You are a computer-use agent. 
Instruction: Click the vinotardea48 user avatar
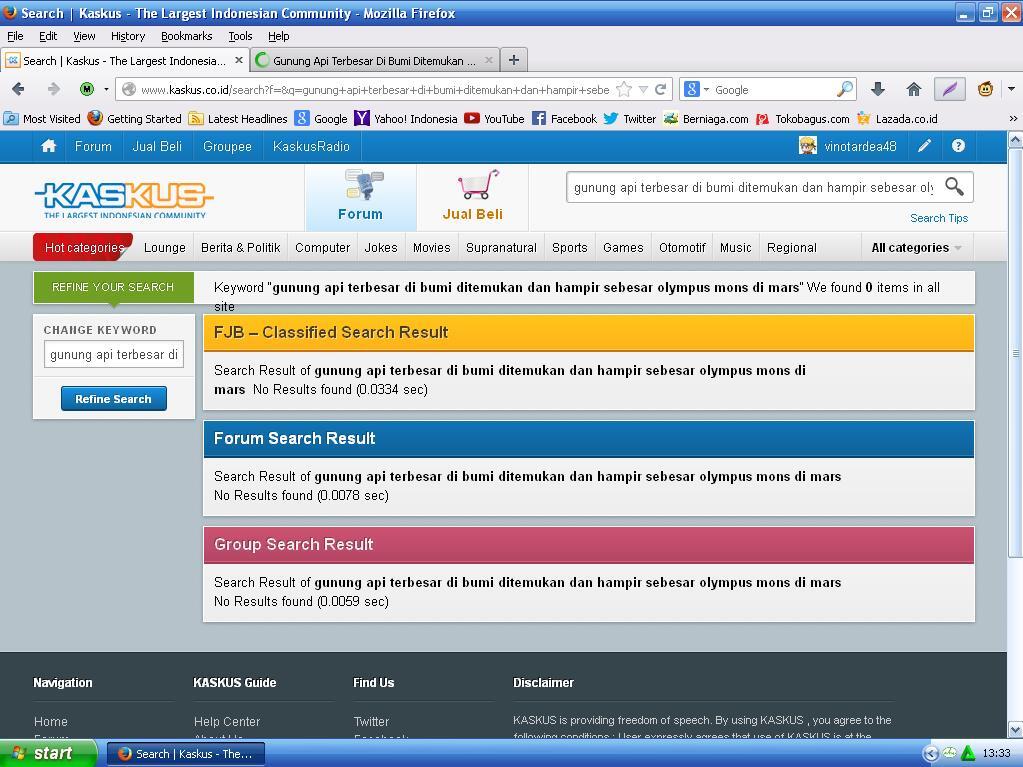click(808, 146)
